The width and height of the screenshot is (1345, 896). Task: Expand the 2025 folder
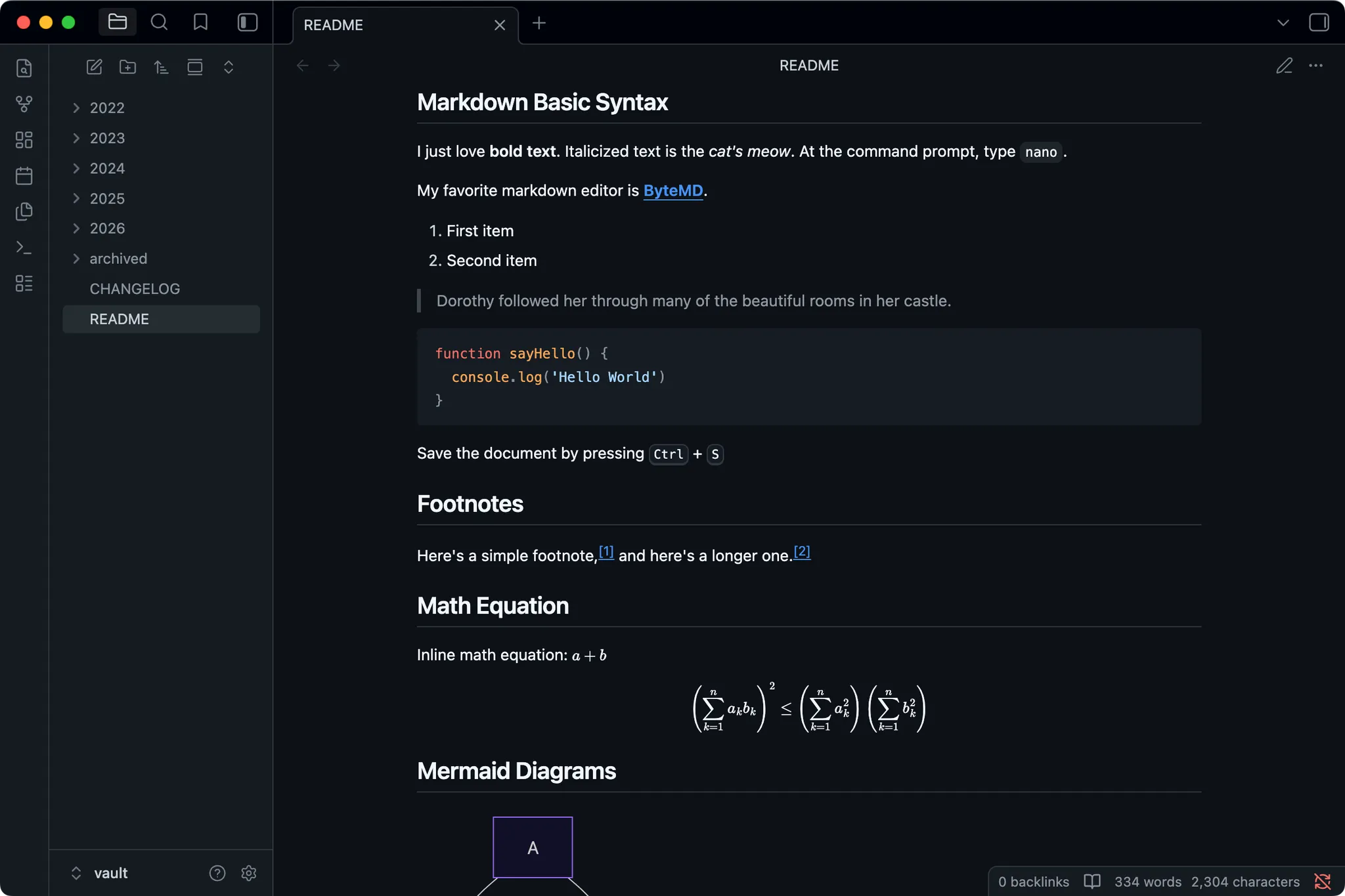tap(162, 198)
